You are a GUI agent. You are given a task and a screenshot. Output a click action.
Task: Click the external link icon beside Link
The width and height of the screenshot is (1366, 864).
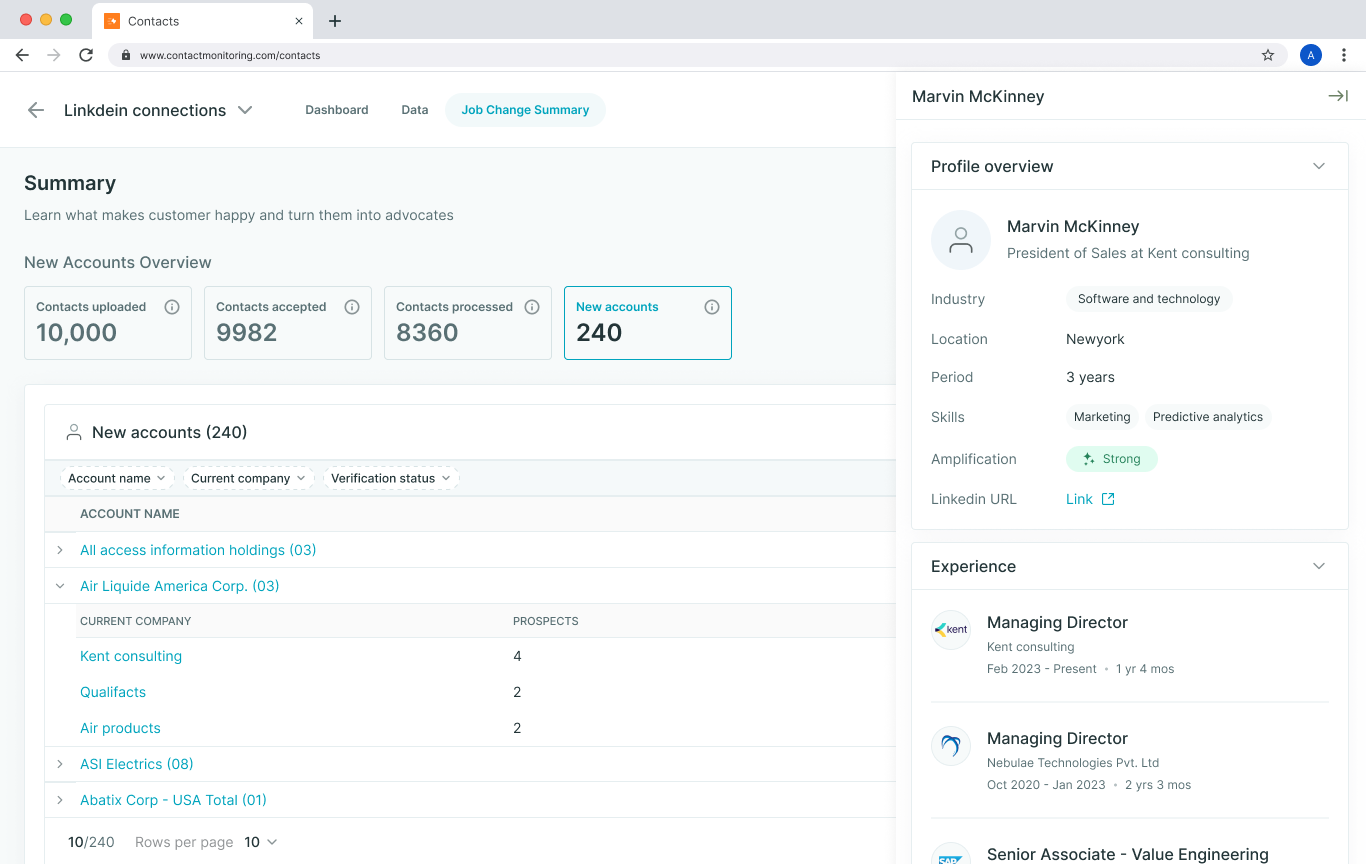point(1108,499)
